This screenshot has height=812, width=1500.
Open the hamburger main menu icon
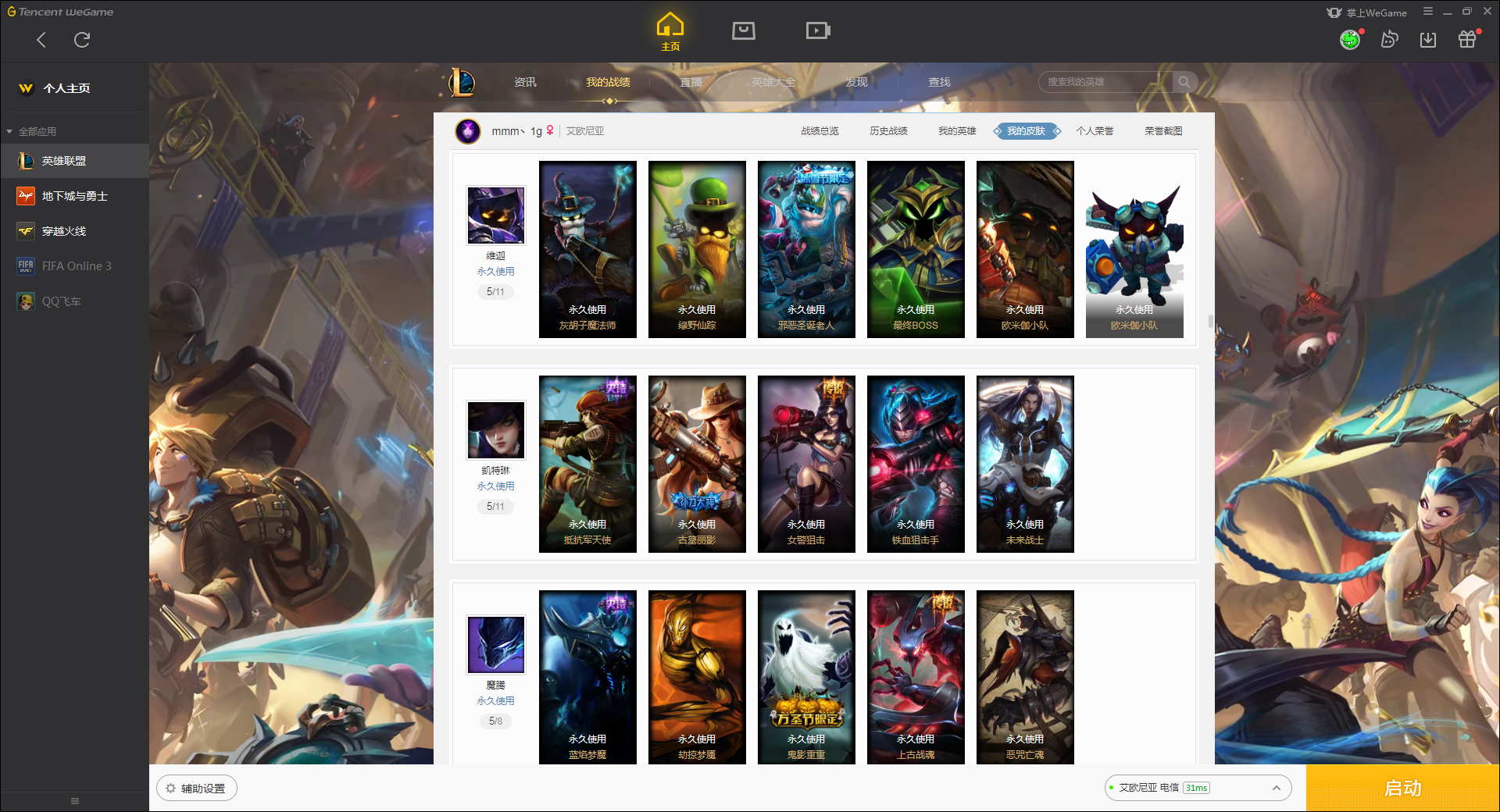click(x=1428, y=12)
